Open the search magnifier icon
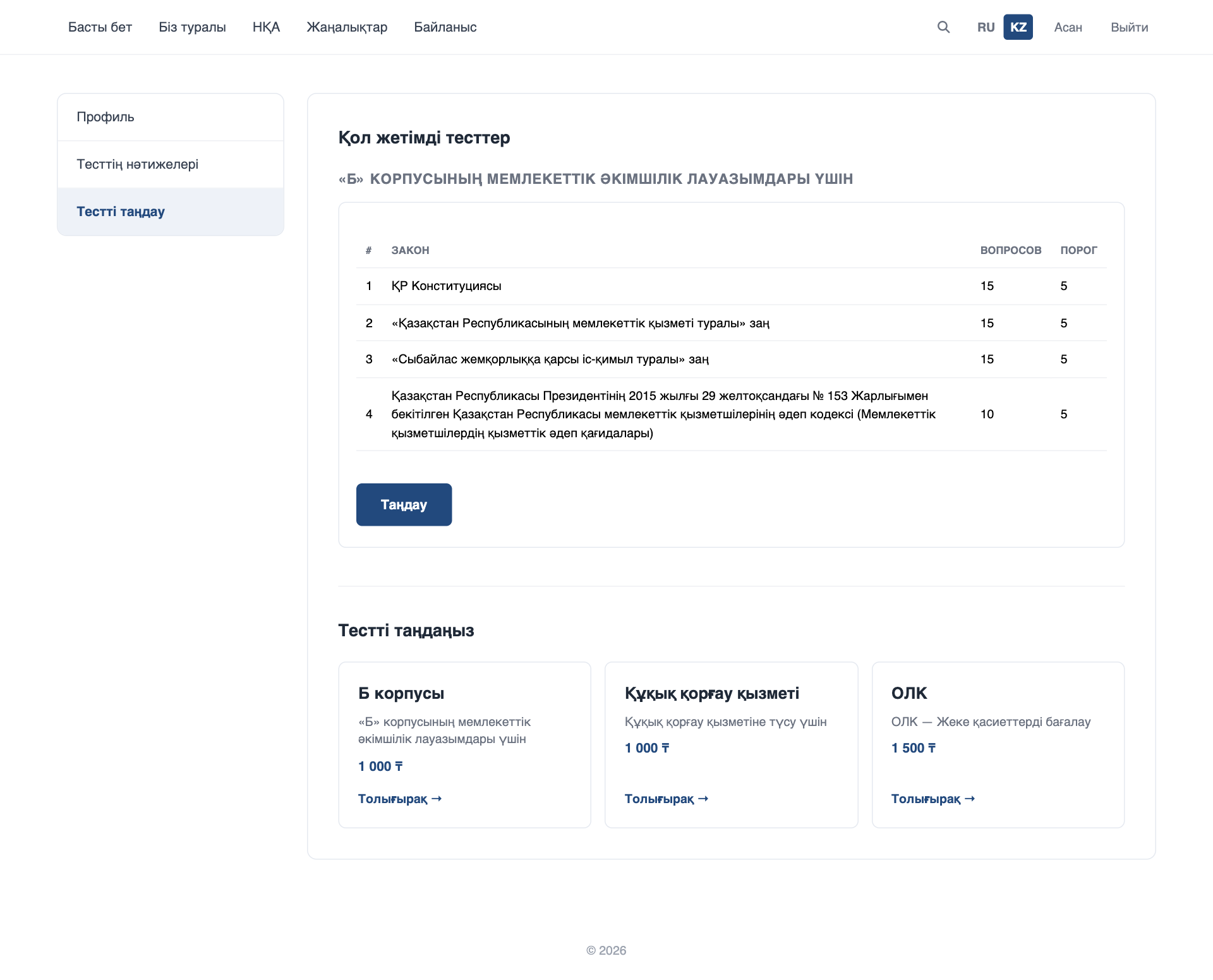 click(943, 27)
